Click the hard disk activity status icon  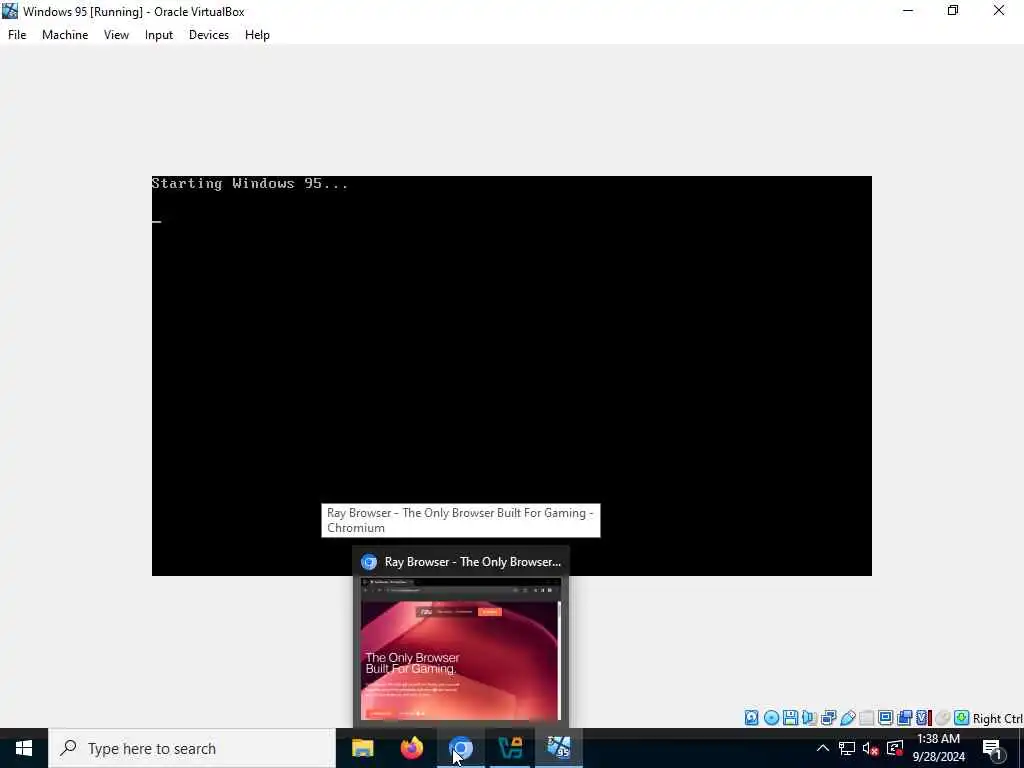coord(752,718)
